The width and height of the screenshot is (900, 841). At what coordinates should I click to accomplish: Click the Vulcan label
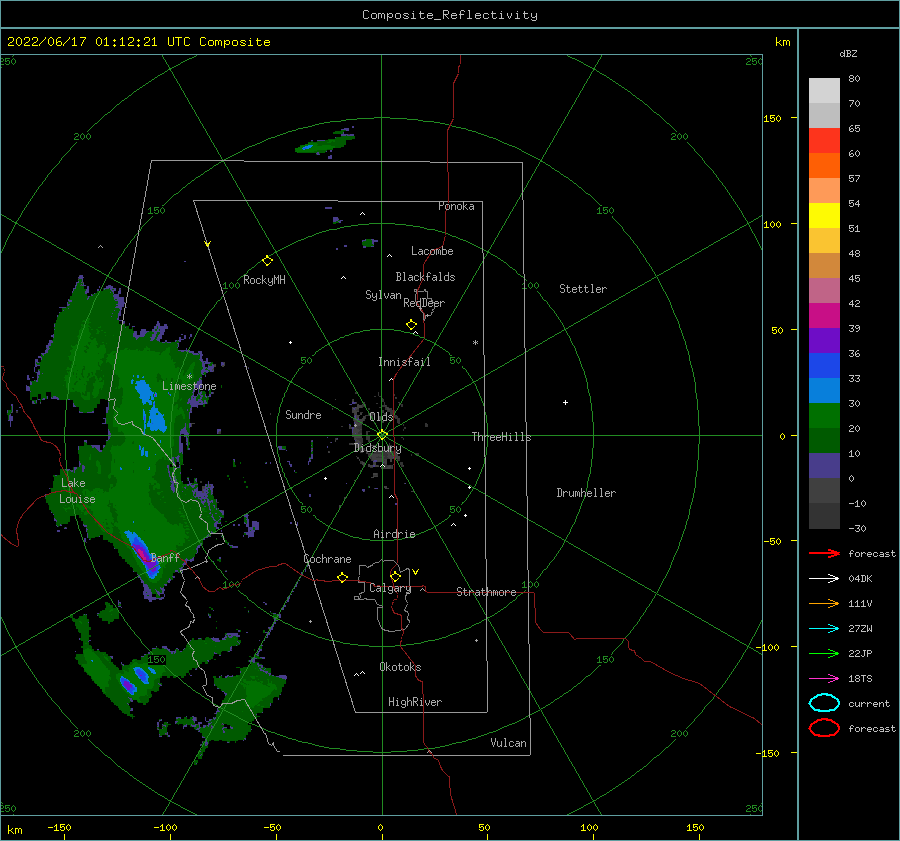pos(508,743)
